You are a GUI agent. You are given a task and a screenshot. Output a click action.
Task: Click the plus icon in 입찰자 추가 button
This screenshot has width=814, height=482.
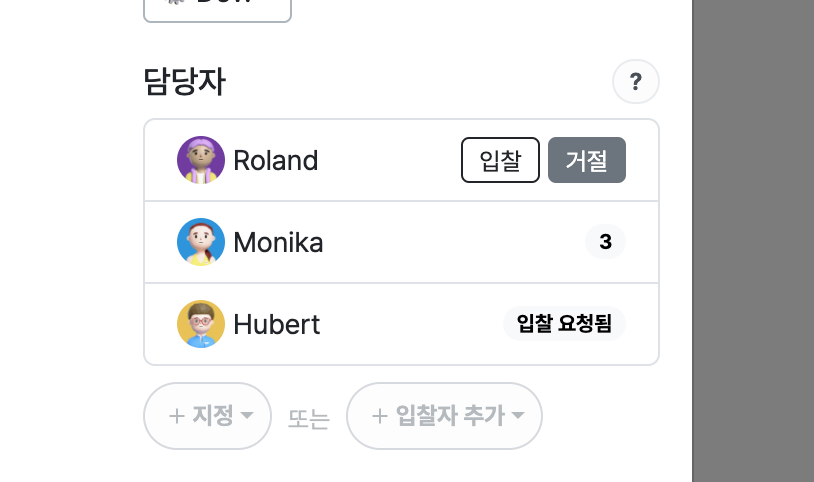380,416
